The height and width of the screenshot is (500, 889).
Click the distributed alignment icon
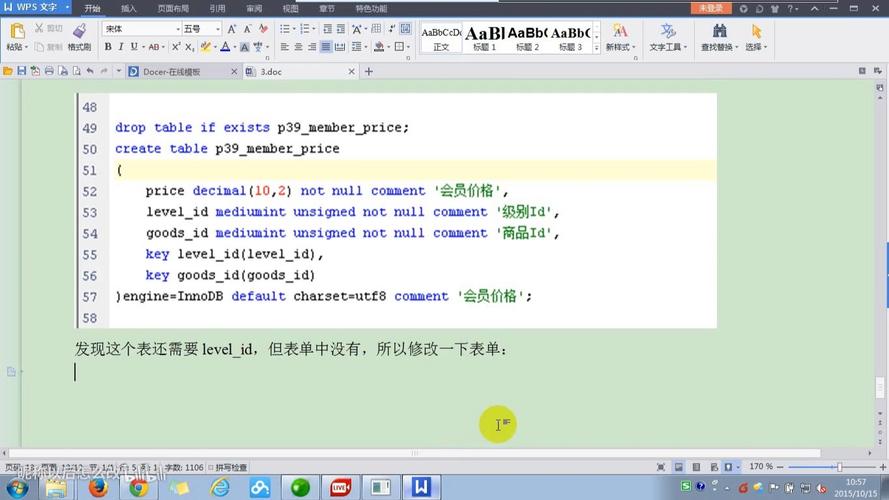coord(340,47)
